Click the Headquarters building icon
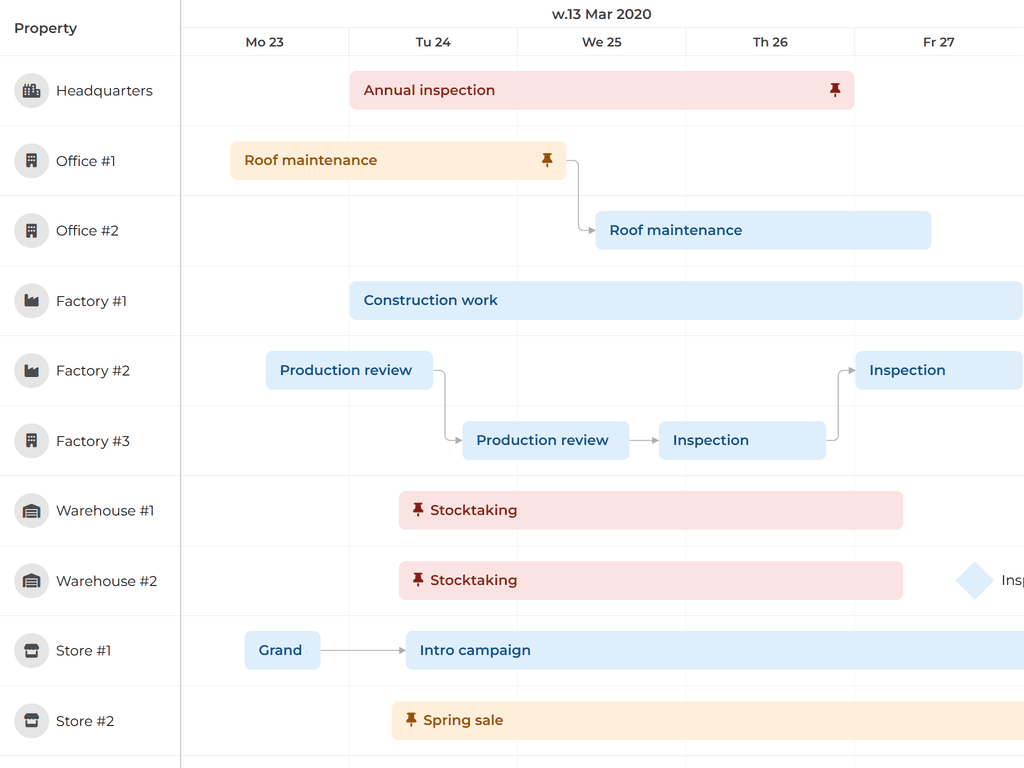The width and height of the screenshot is (1024, 768). coord(31,90)
